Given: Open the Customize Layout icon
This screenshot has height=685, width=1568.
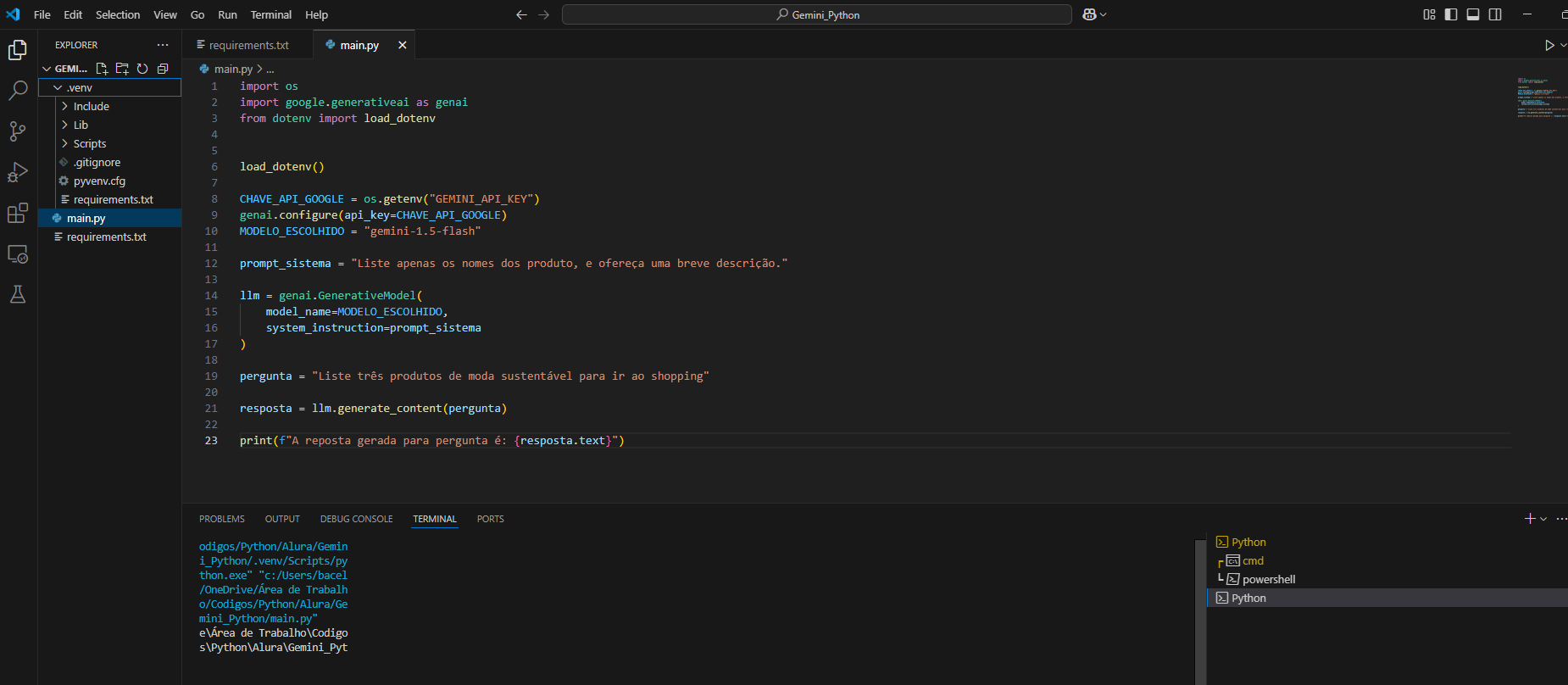Looking at the screenshot, I should coord(1429,14).
